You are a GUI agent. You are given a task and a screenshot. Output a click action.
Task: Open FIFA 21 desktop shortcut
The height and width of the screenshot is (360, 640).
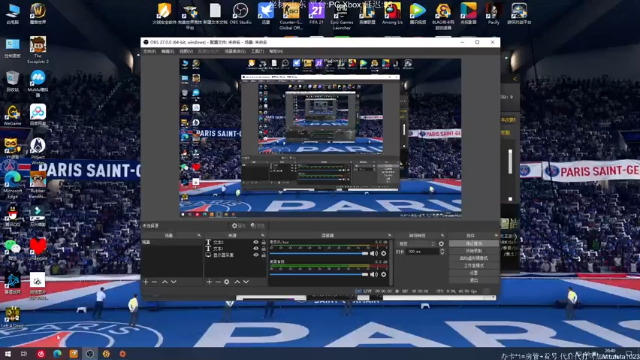point(316,13)
